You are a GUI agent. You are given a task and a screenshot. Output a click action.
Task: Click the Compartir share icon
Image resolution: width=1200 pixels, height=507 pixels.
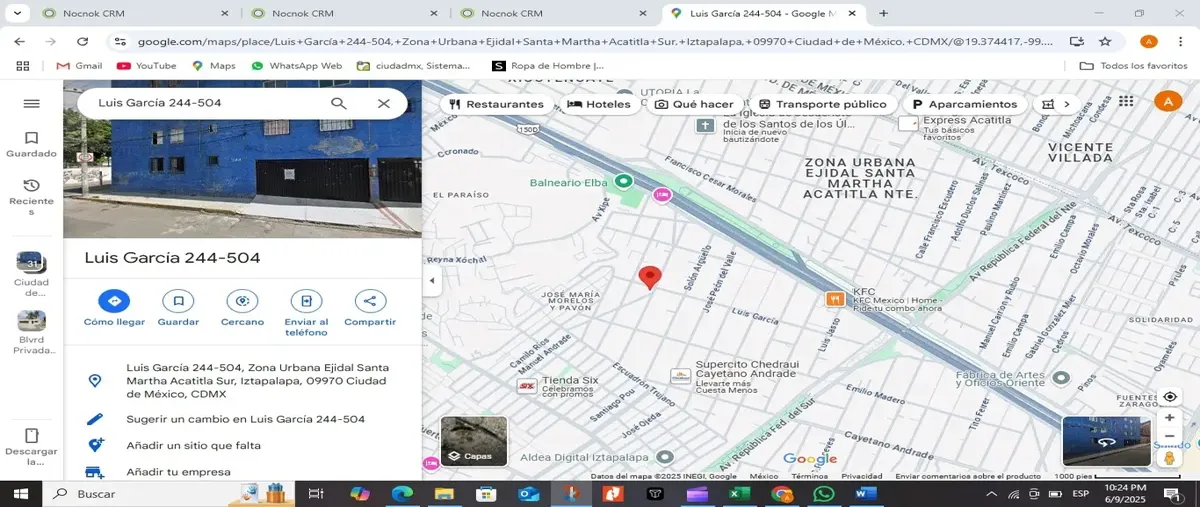coord(370,300)
